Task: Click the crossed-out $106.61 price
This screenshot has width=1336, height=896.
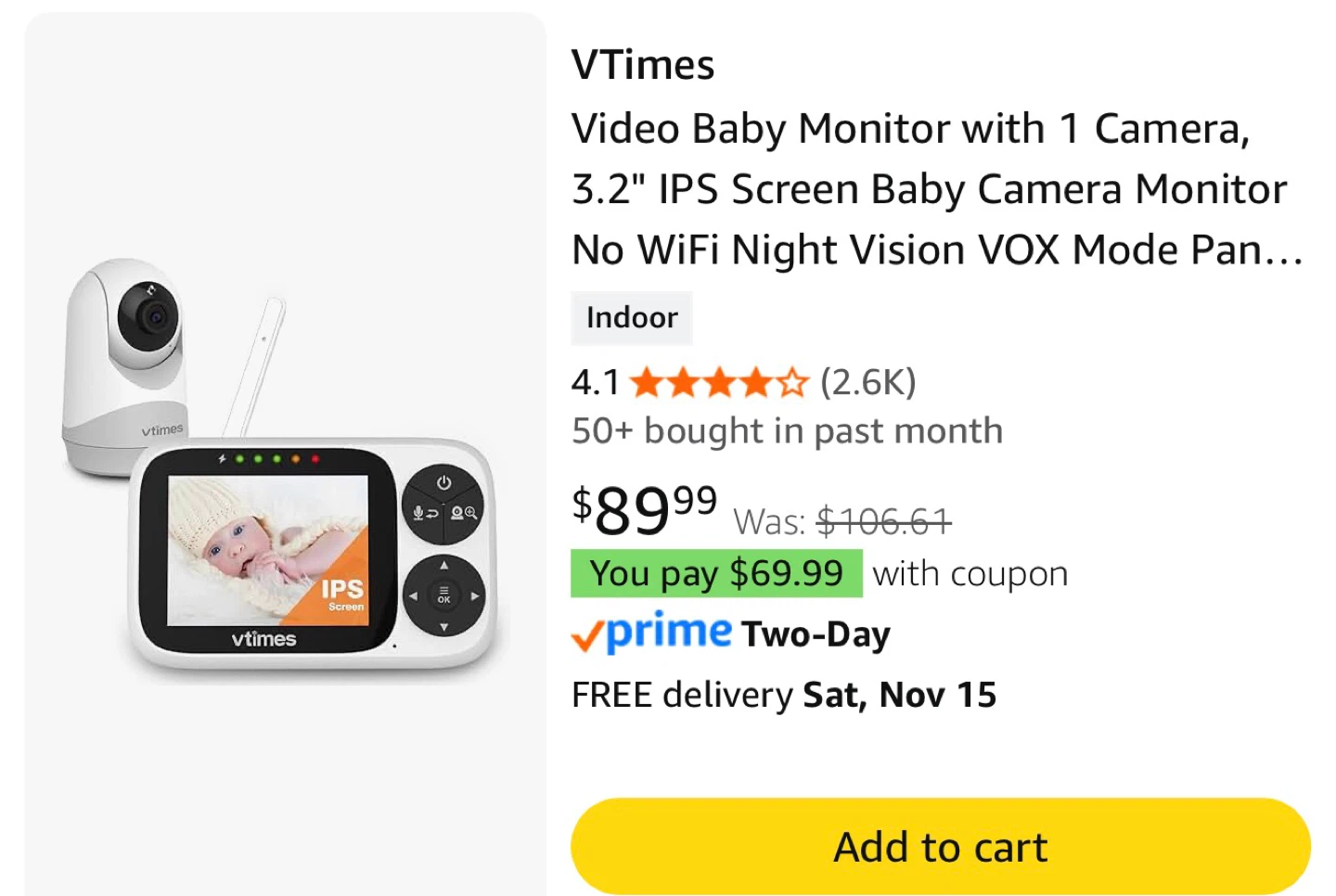Action: coord(883,521)
